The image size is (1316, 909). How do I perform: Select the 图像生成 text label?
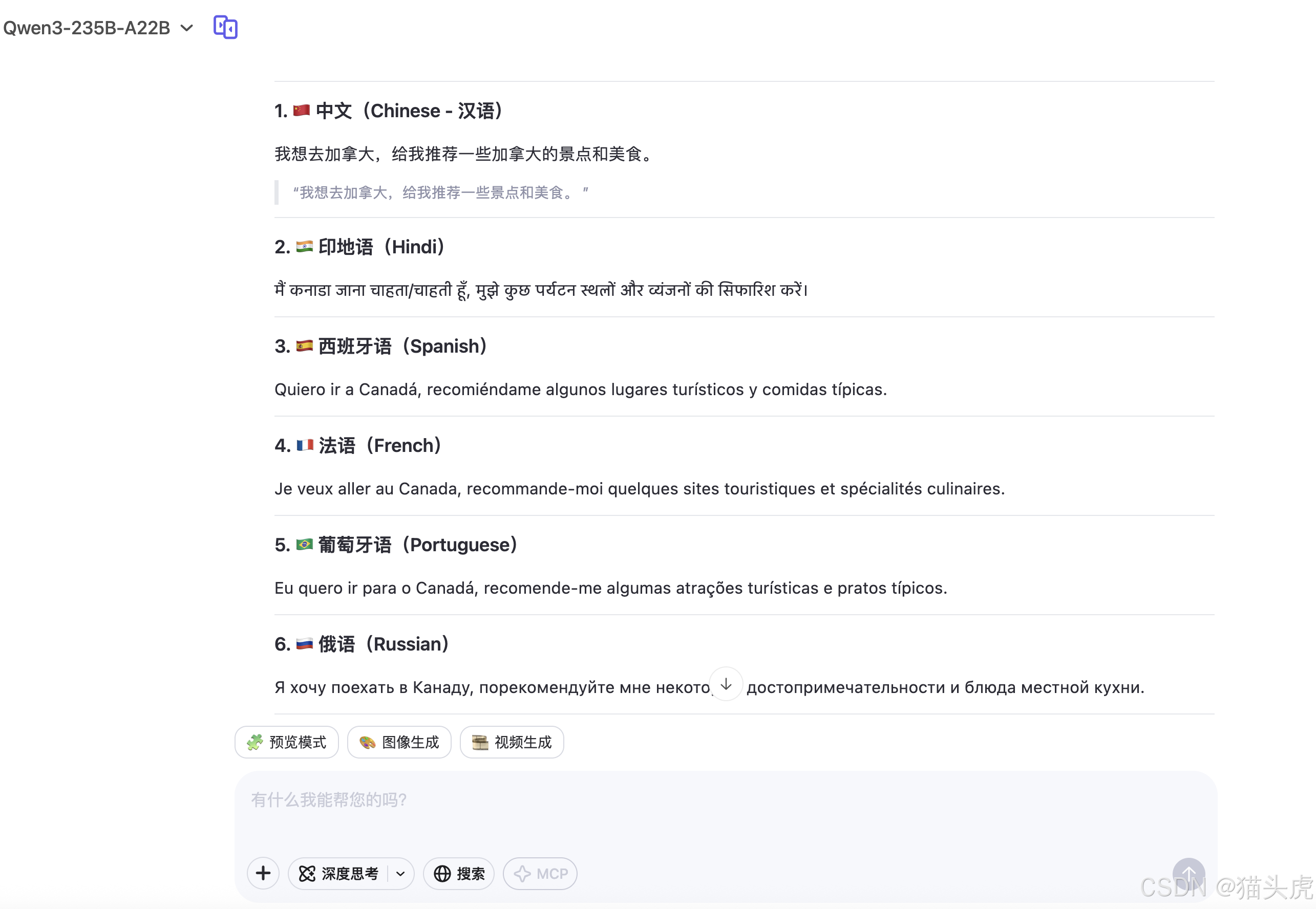(410, 742)
